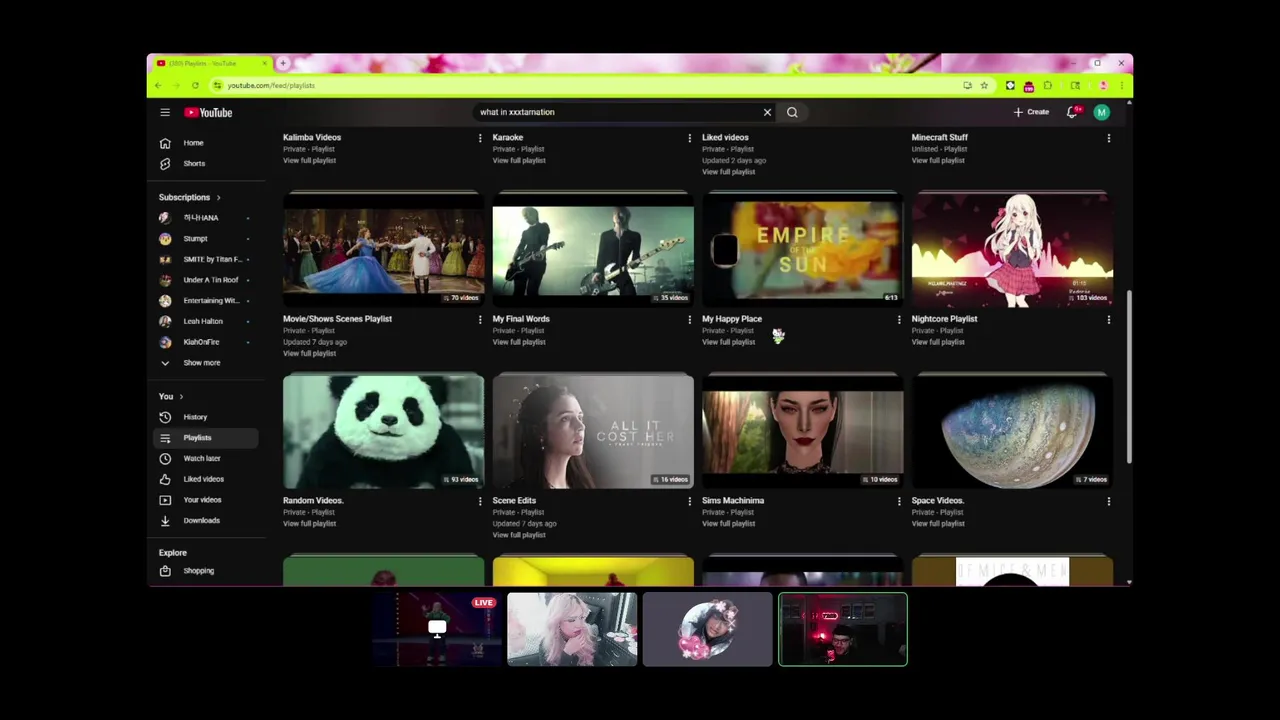Viewport: 1280px width, 720px height.
Task: Open the Empire of the Sun thumbnail
Action: [x=802, y=249]
